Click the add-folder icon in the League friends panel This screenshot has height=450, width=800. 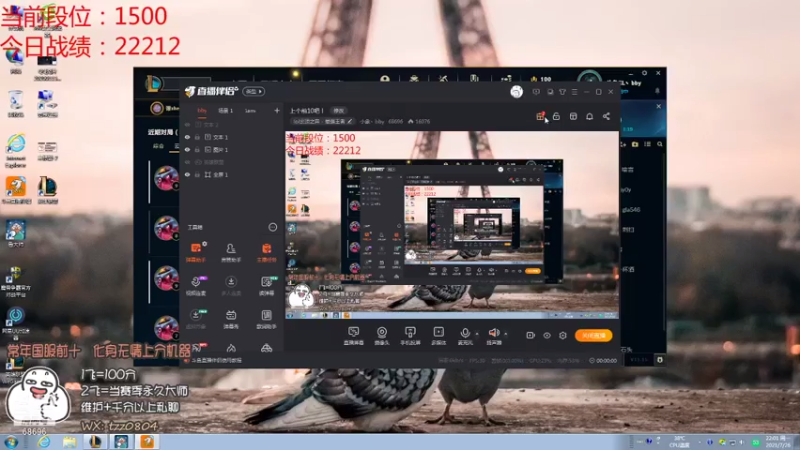pyautogui.click(x=635, y=144)
